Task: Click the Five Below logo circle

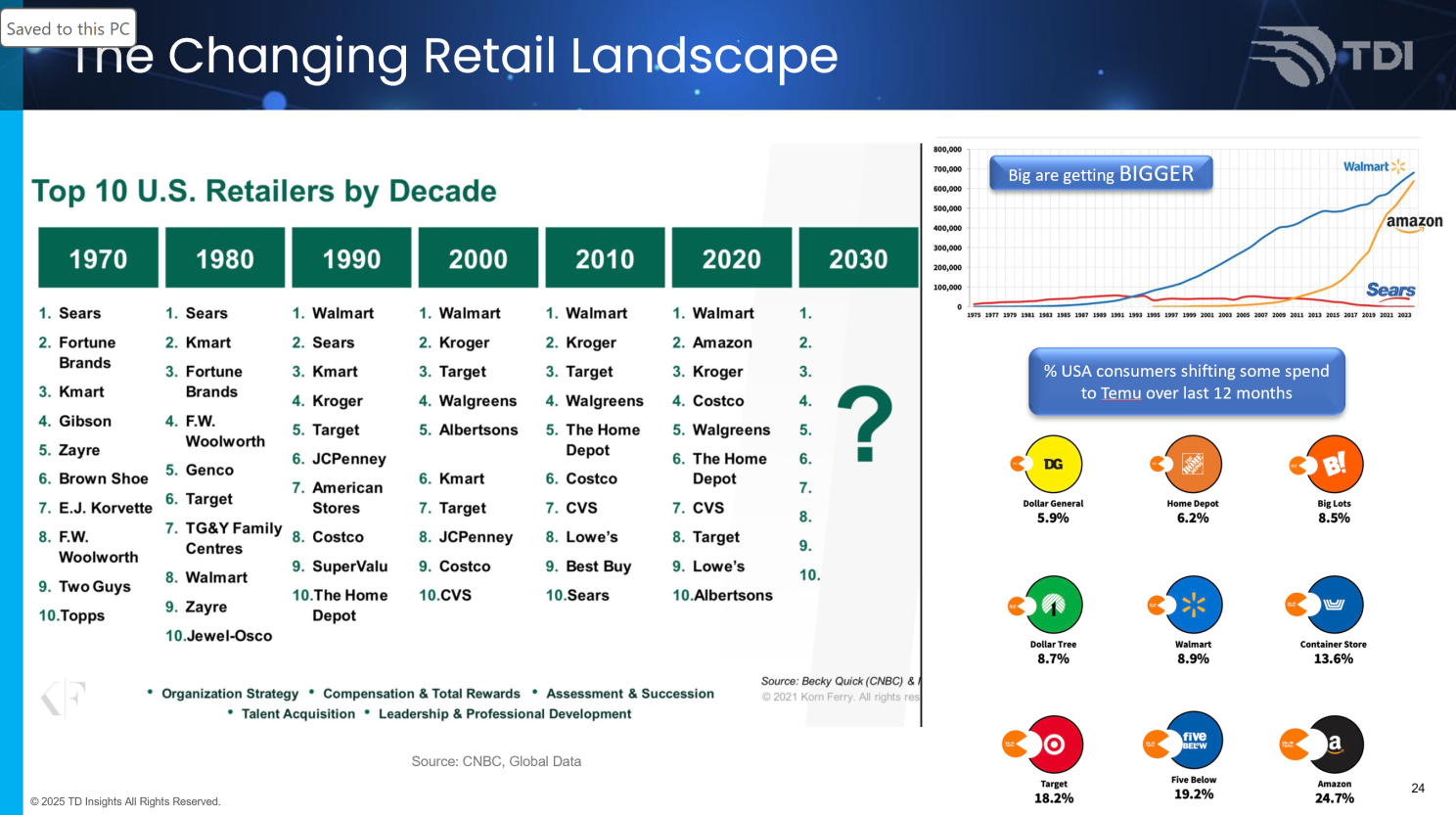Action: click(1194, 741)
